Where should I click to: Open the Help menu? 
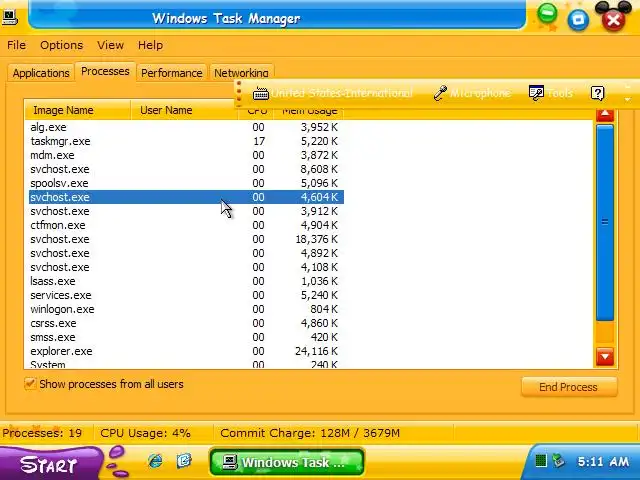(150, 45)
